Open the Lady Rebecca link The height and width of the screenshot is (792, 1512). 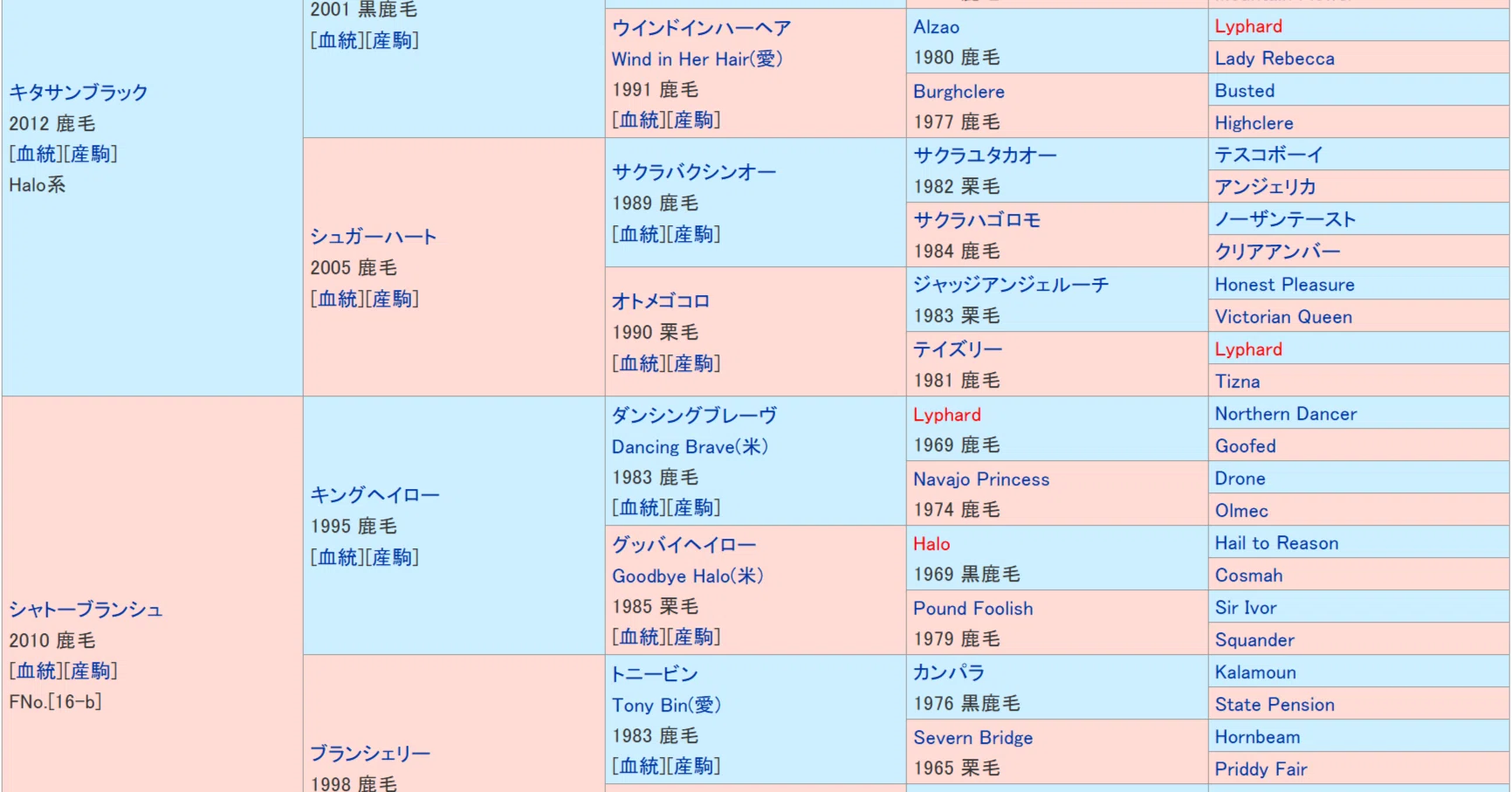(1275, 59)
